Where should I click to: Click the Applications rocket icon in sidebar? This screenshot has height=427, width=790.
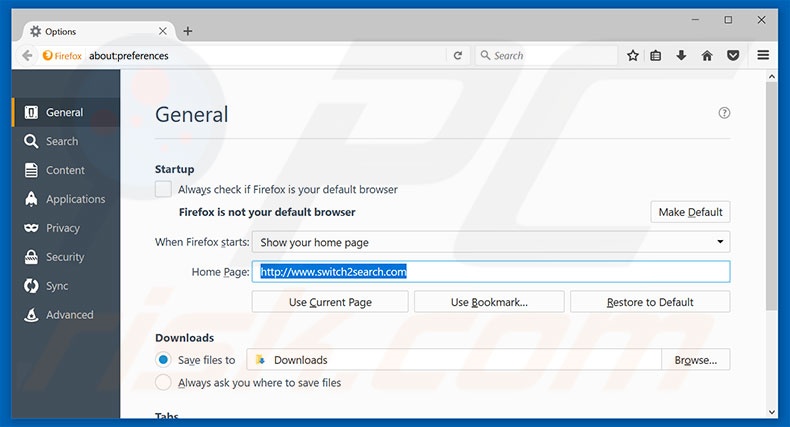pyautogui.click(x=31, y=199)
